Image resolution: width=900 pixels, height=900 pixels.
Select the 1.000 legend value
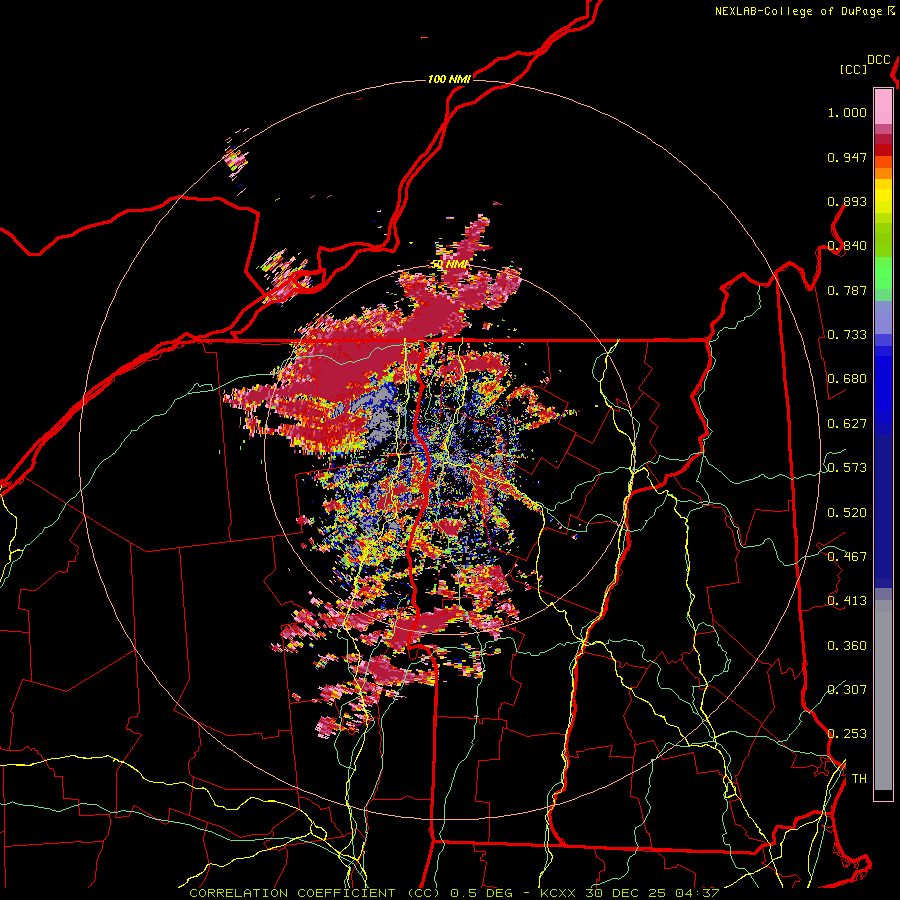pos(847,112)
